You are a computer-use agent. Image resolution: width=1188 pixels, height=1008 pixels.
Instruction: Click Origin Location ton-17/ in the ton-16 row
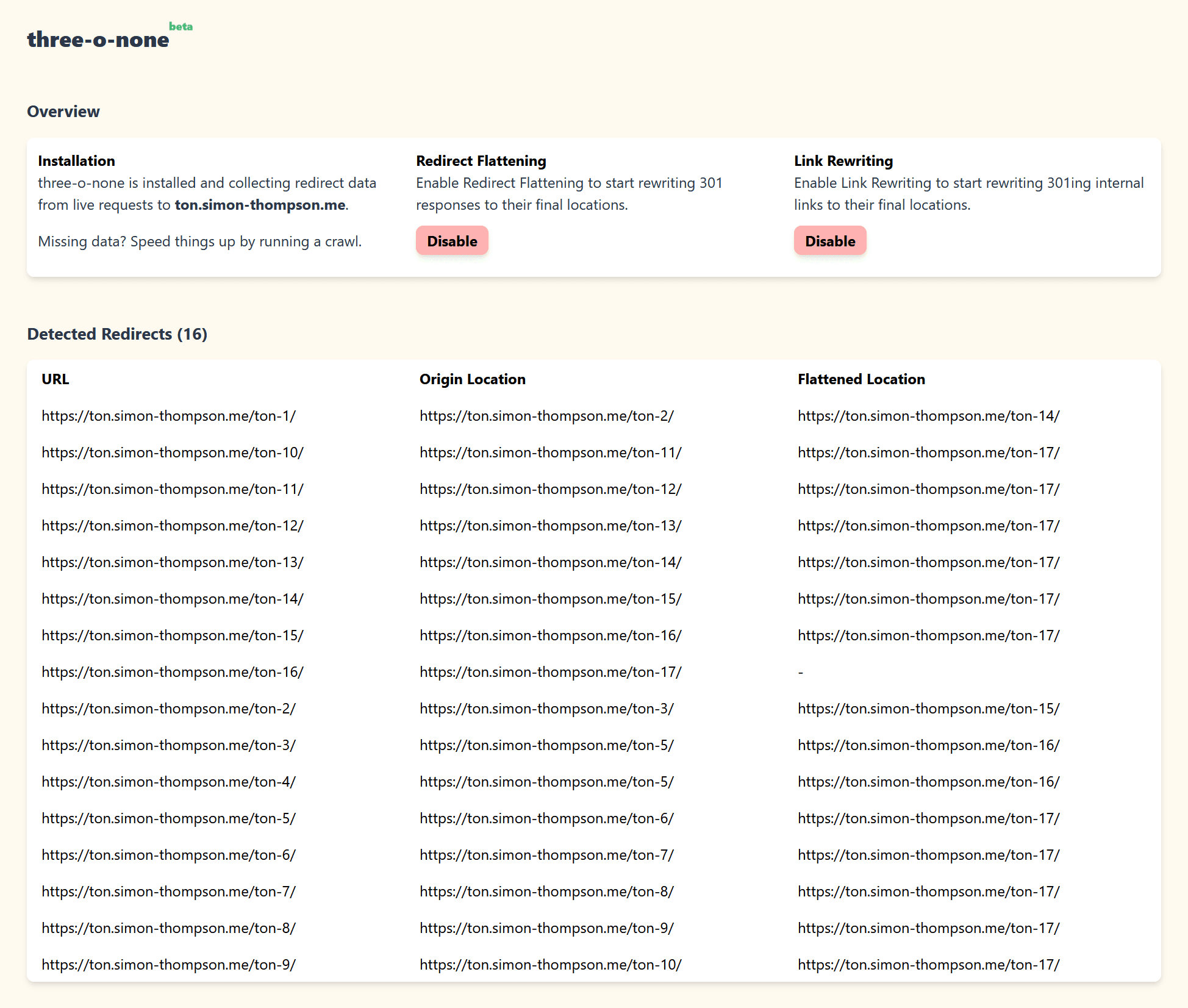[551, 672]
